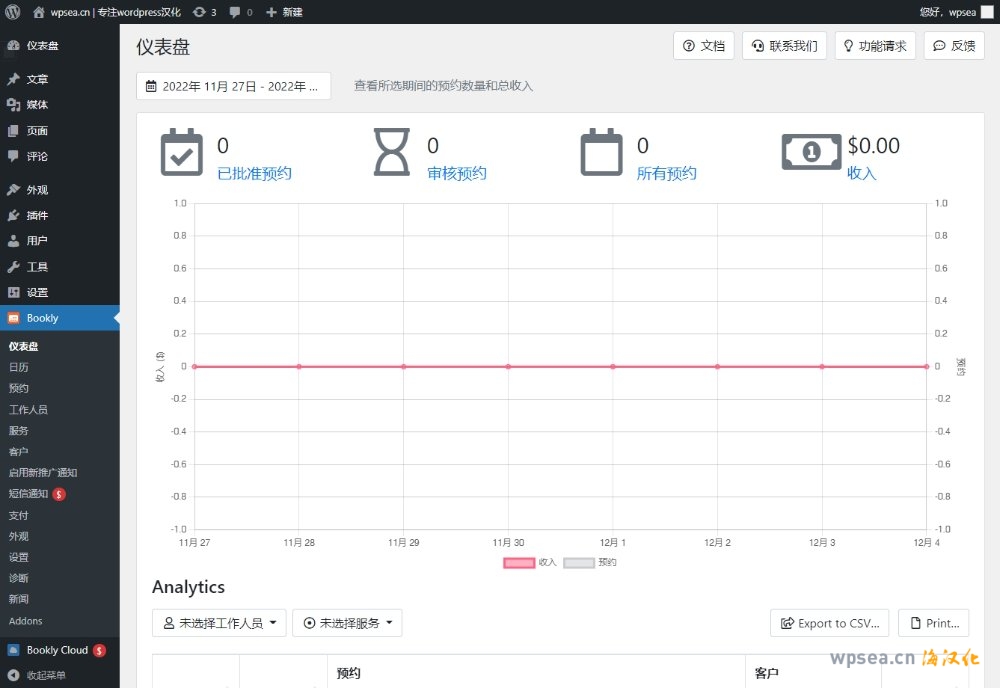Click the user avatar in top right
Image resolution: width=1000 pixels, height=688 pixels.
pos(988,12)
